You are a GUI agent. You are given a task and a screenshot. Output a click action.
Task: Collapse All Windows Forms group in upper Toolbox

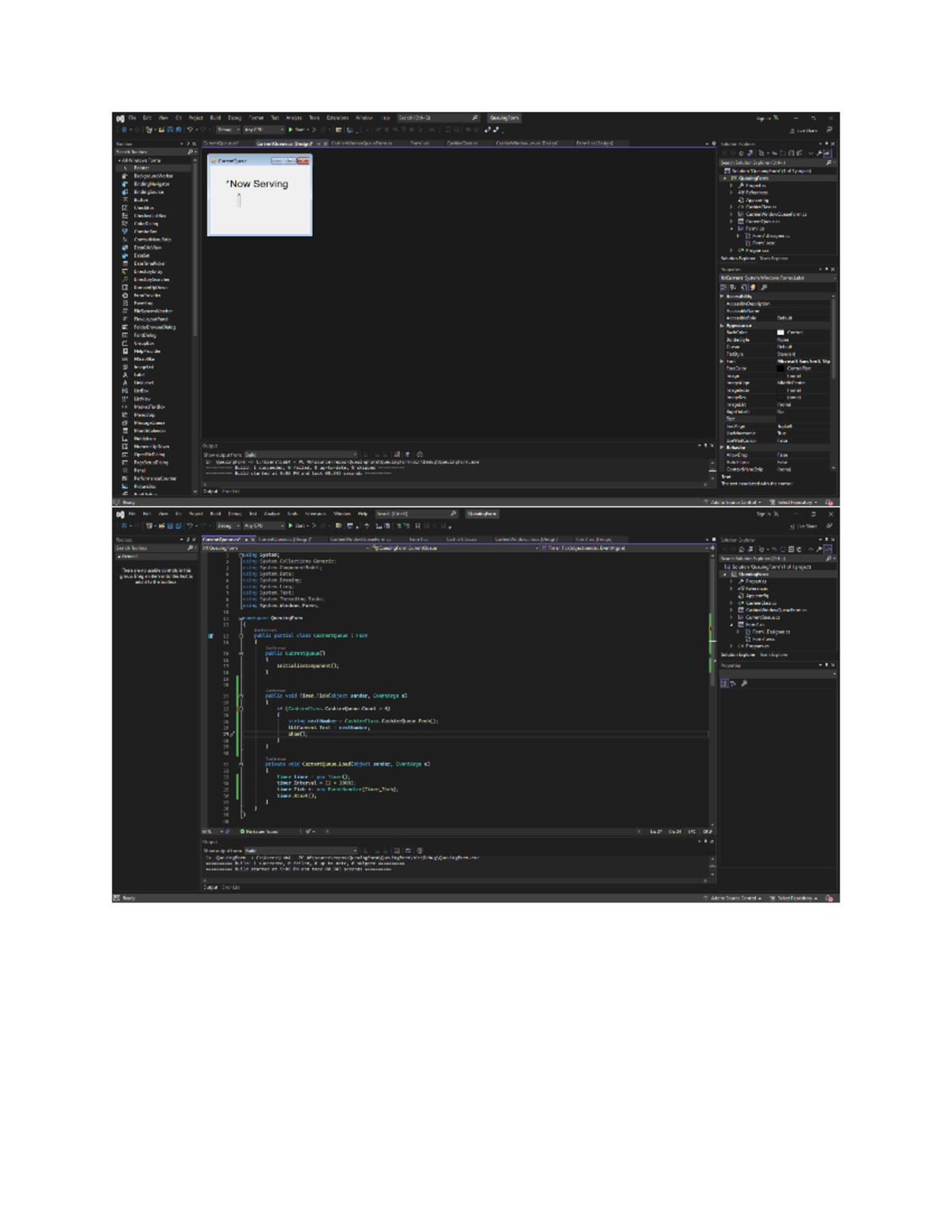click(x=120, y=160)
